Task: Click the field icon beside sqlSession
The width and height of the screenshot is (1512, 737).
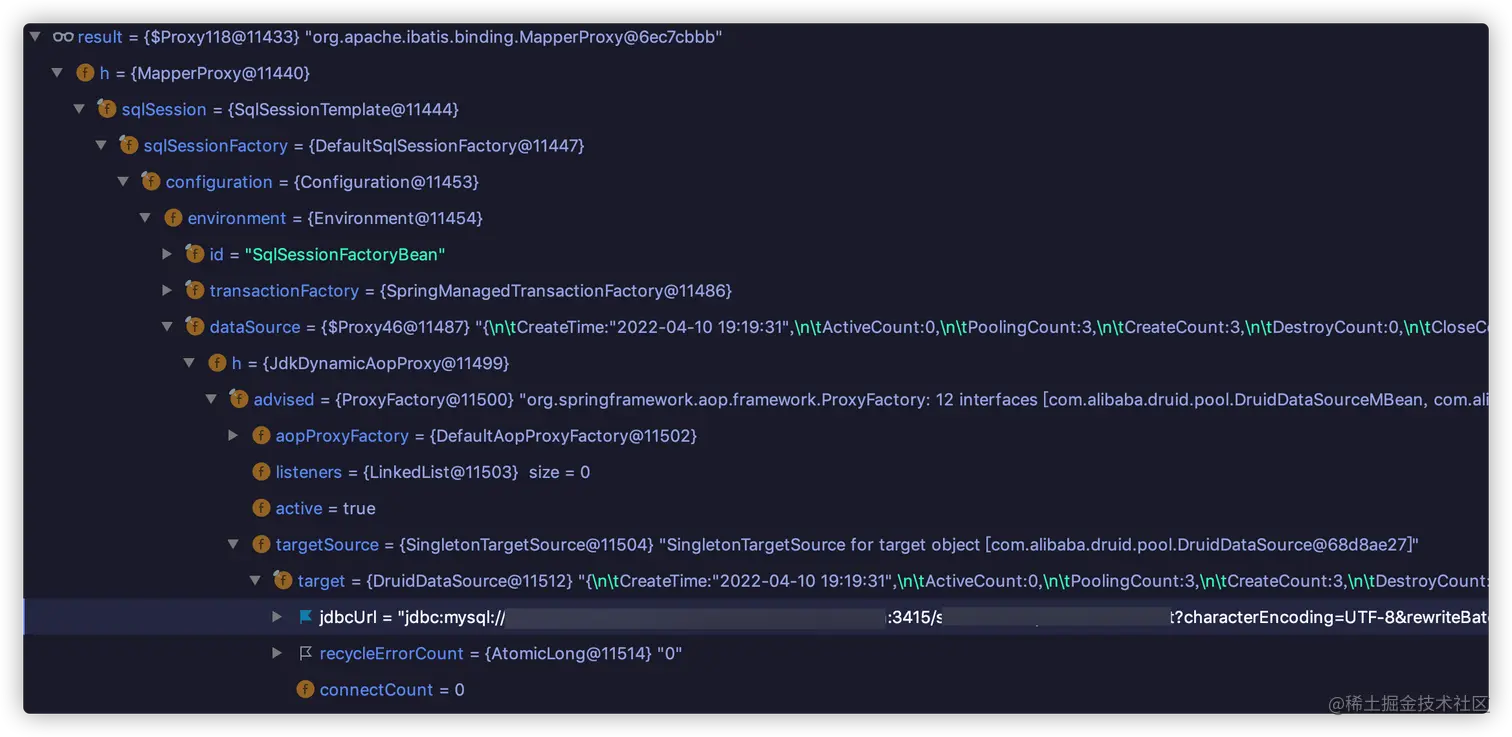Action: click(x=107, y=109)
